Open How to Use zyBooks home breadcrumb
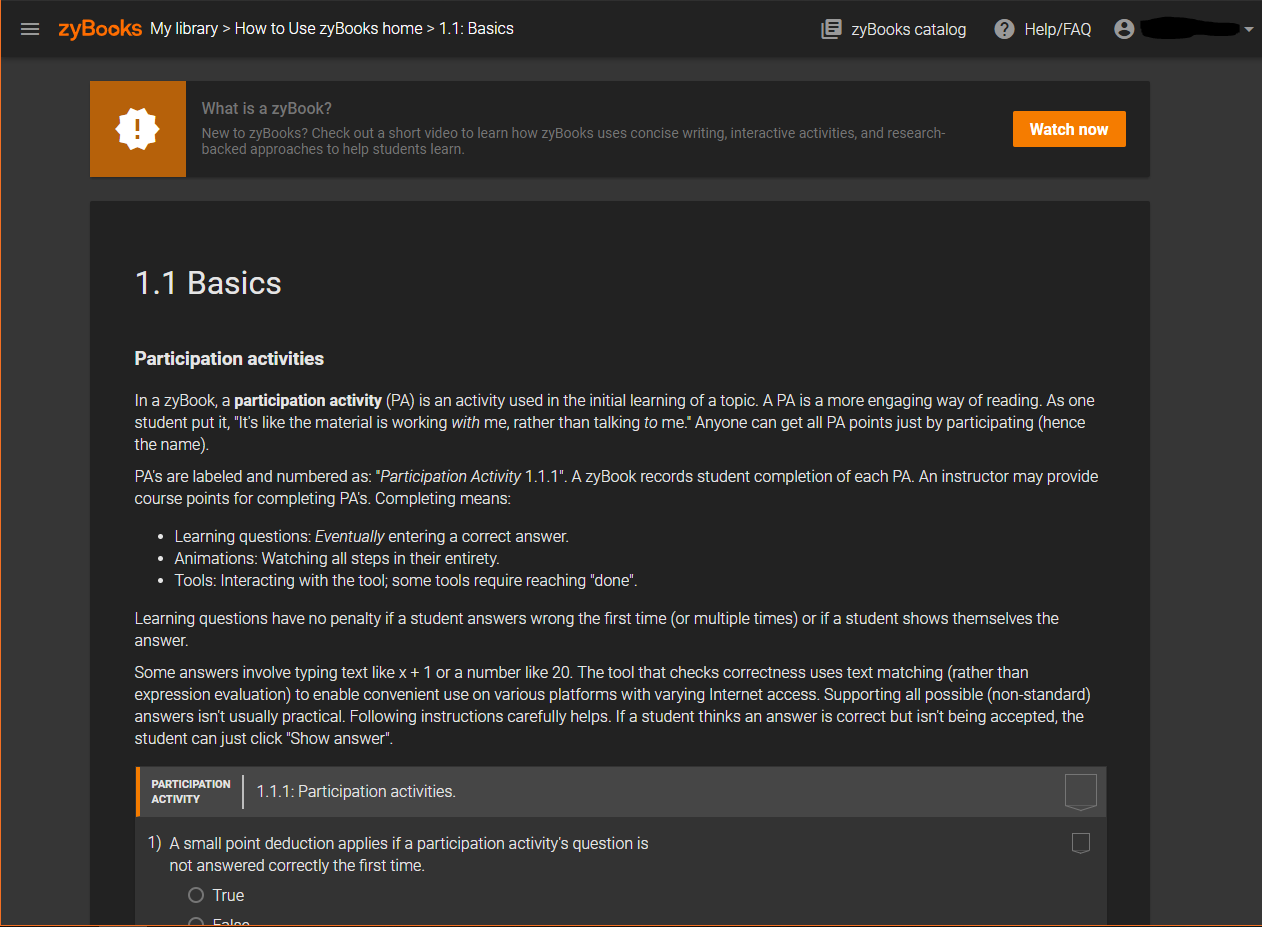Viewport: 1262px width, 927px height. click(x=328, y=29)
